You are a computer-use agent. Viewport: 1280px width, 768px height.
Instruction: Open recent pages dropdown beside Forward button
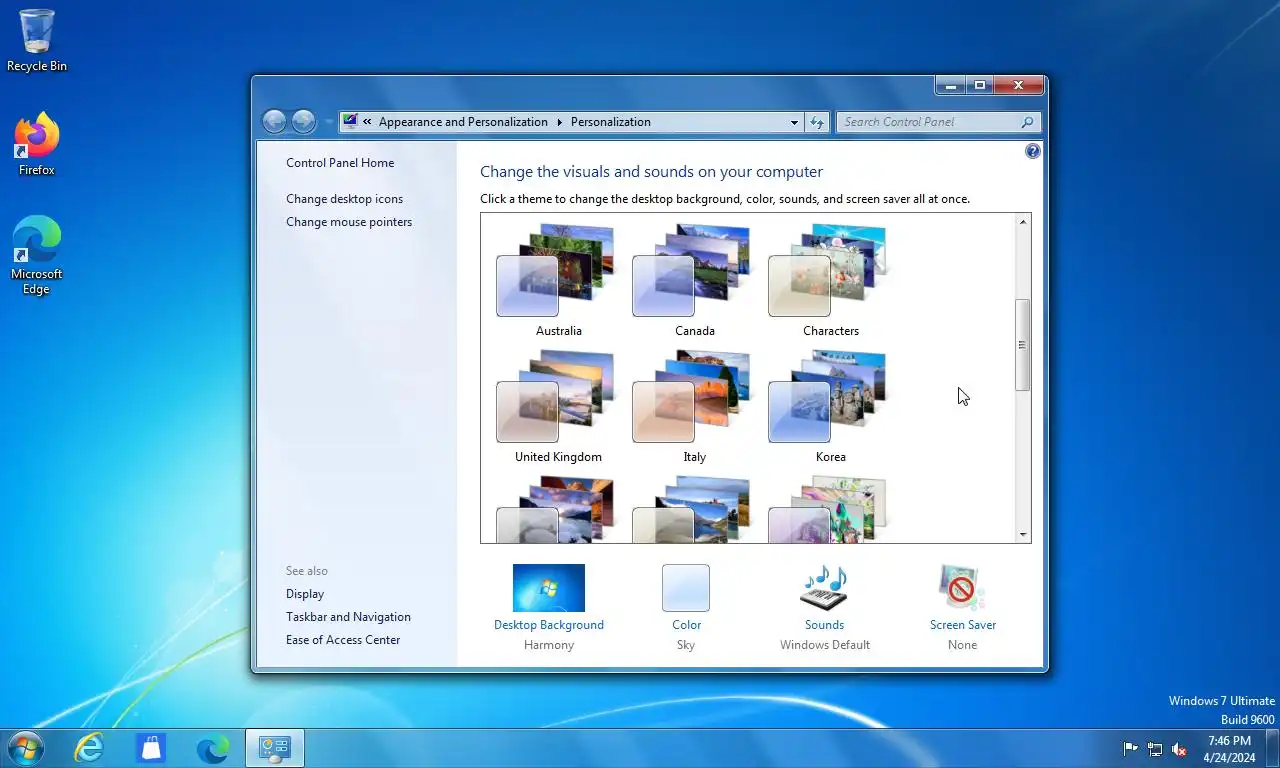click(x=329, y=122)
